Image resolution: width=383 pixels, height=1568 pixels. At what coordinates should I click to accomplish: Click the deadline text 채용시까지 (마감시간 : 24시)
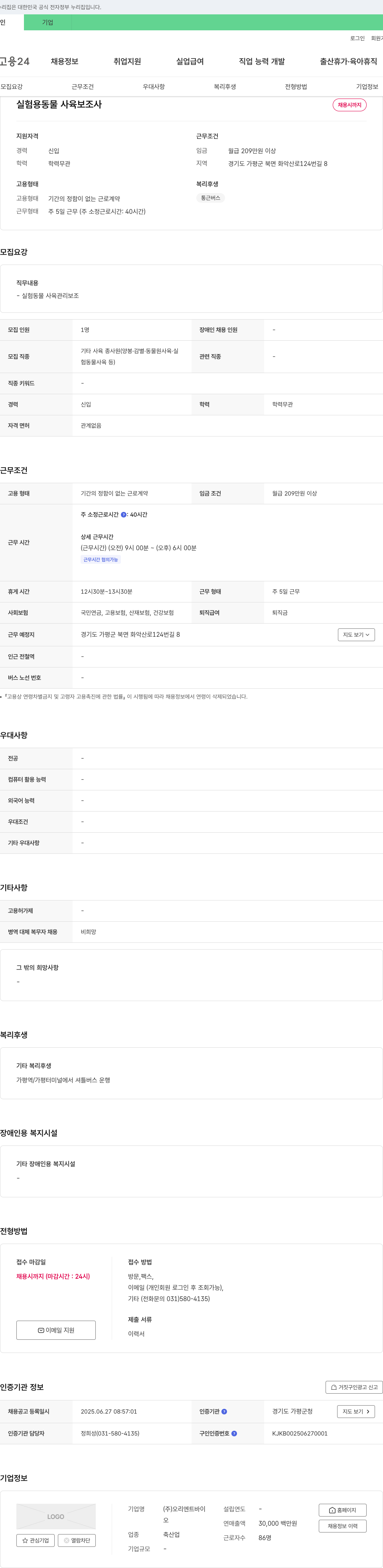53,1276
